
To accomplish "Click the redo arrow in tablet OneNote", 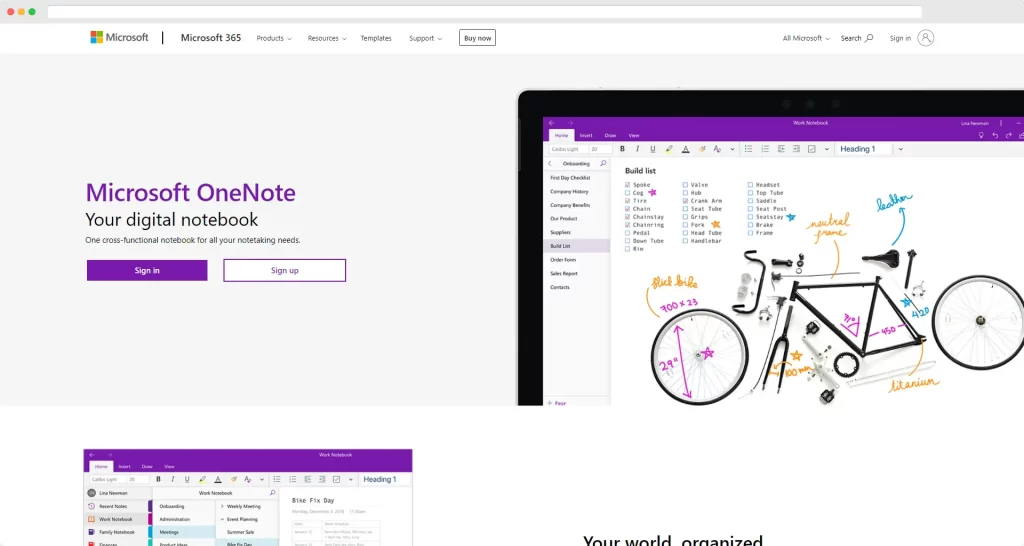I will coord(1009,135).
